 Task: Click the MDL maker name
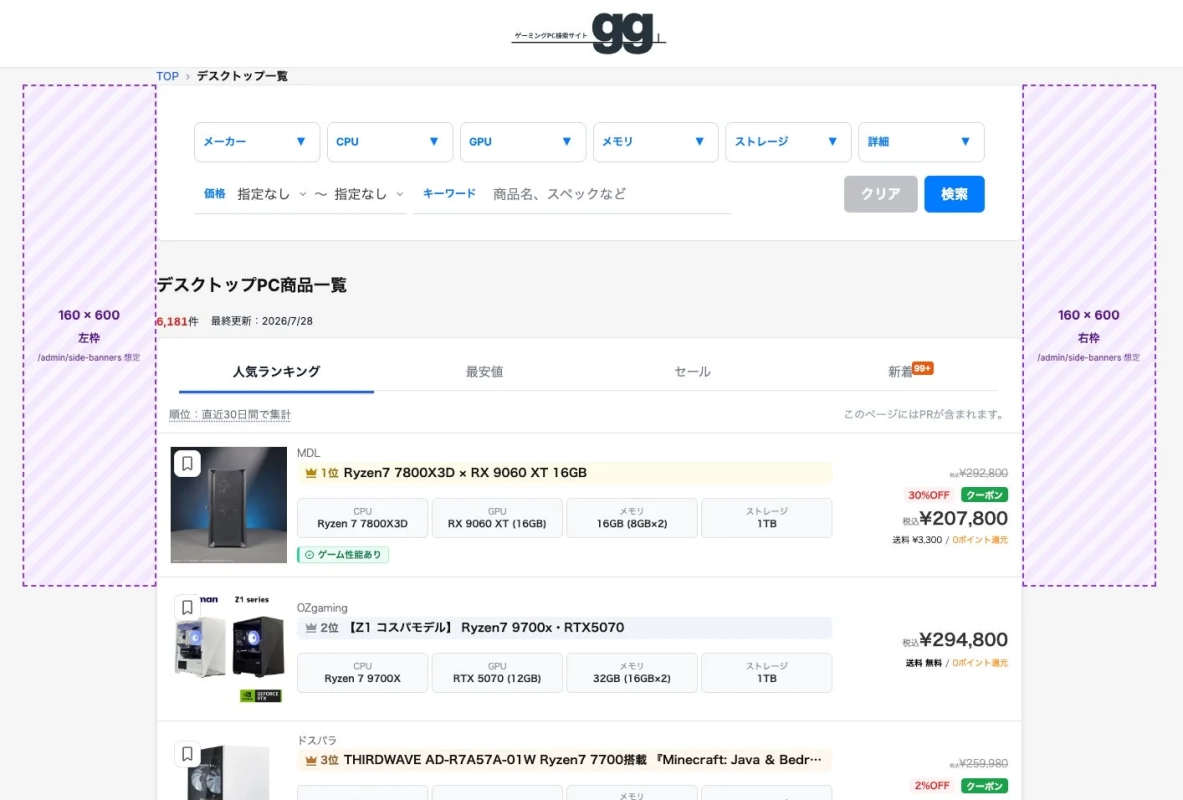(x=309, y=453)
